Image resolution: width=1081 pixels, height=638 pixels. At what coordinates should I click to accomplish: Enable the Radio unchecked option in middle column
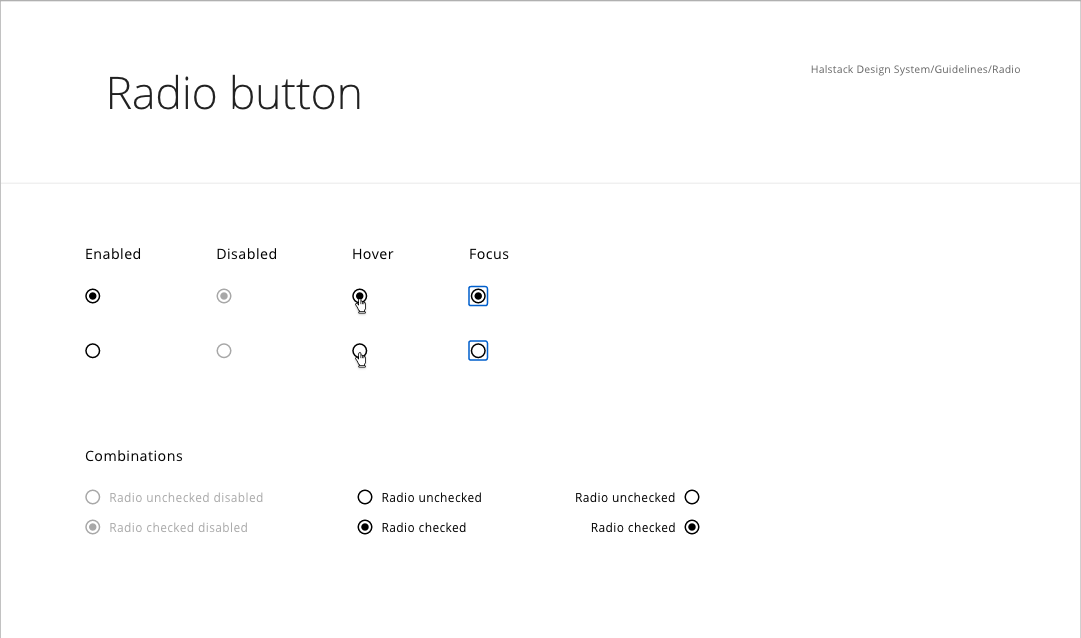[x=364, y=497]
